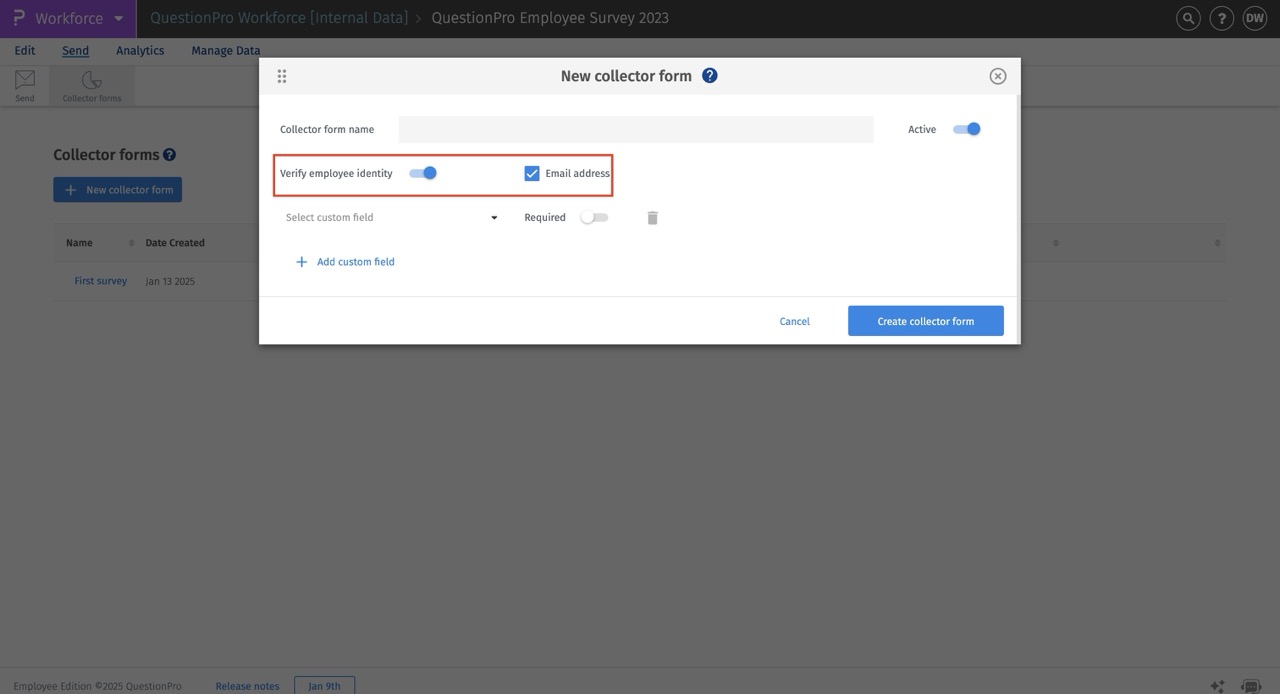Open the Manage Data tab

226,51
